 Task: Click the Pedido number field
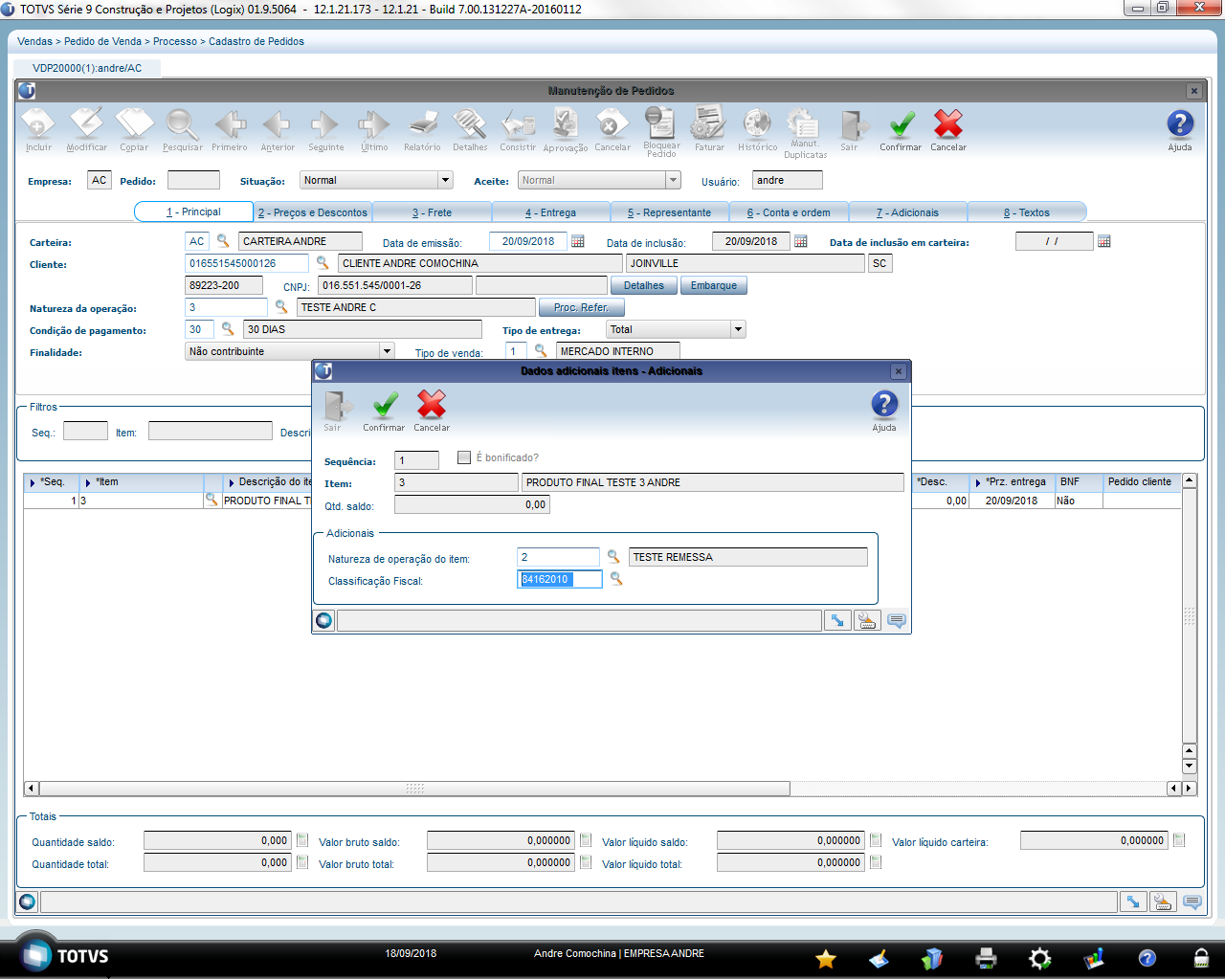tap(193, 180)
